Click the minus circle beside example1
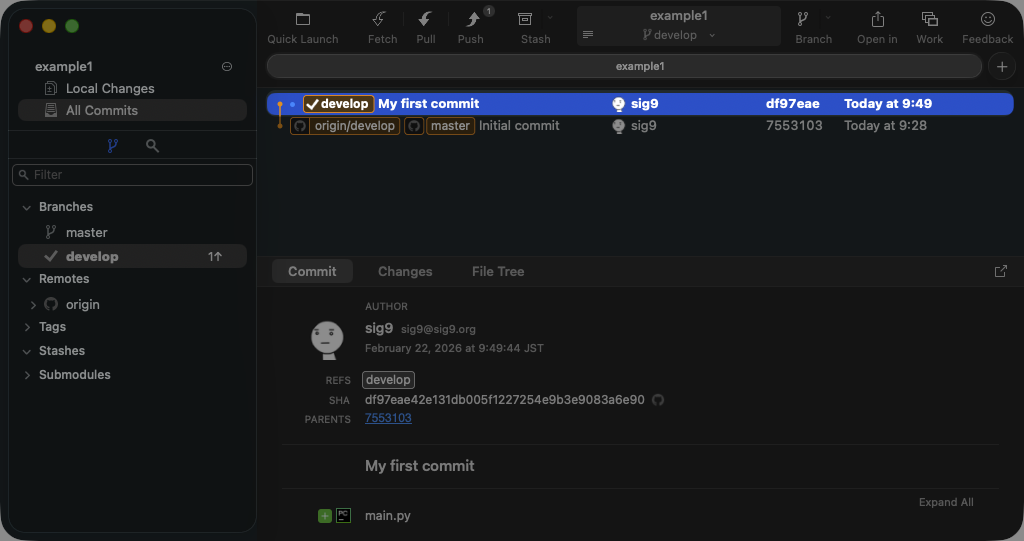1024x541 pixels. [227, 67]
